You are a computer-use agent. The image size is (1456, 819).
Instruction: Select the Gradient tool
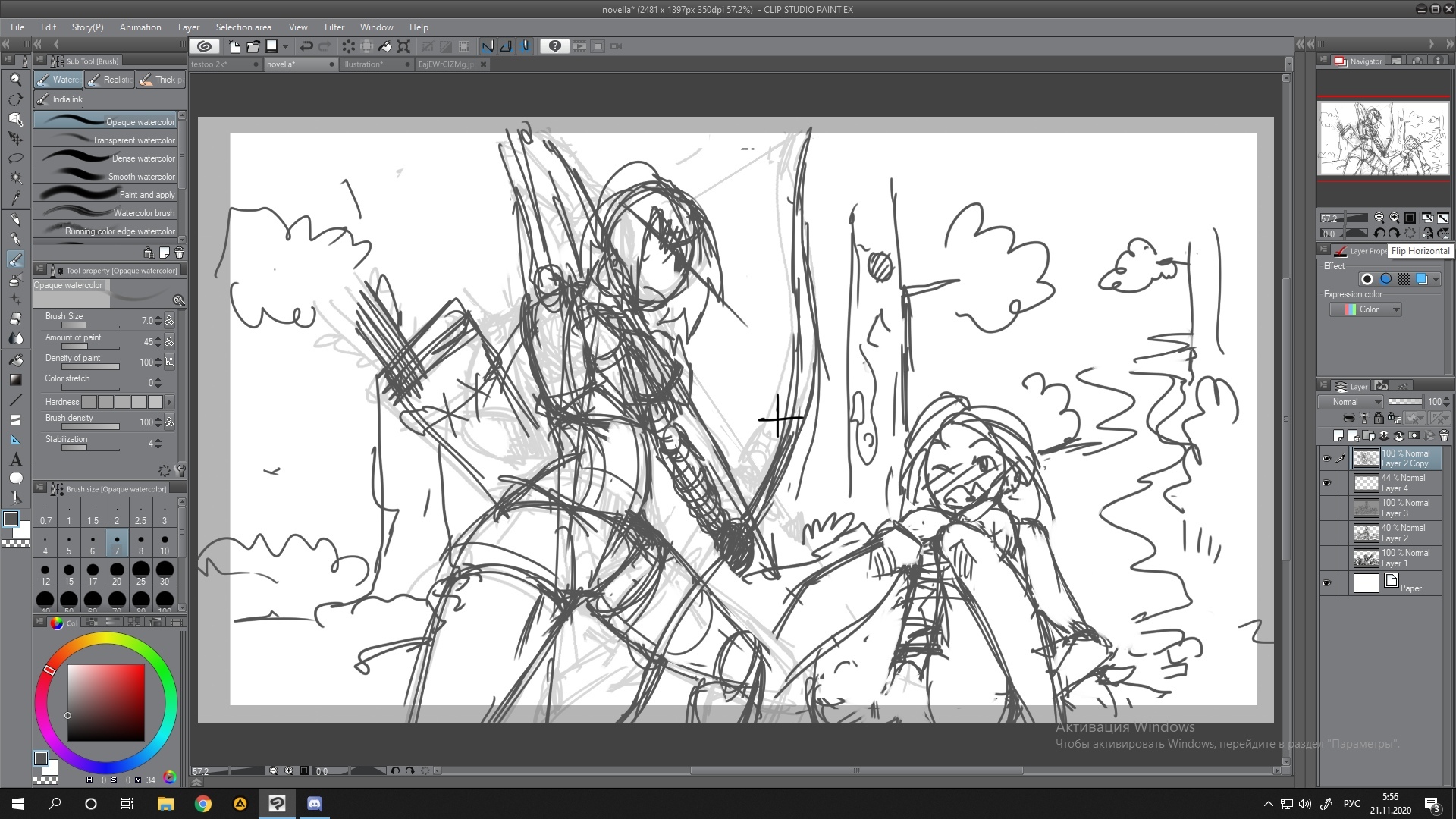tap(15, 380)
